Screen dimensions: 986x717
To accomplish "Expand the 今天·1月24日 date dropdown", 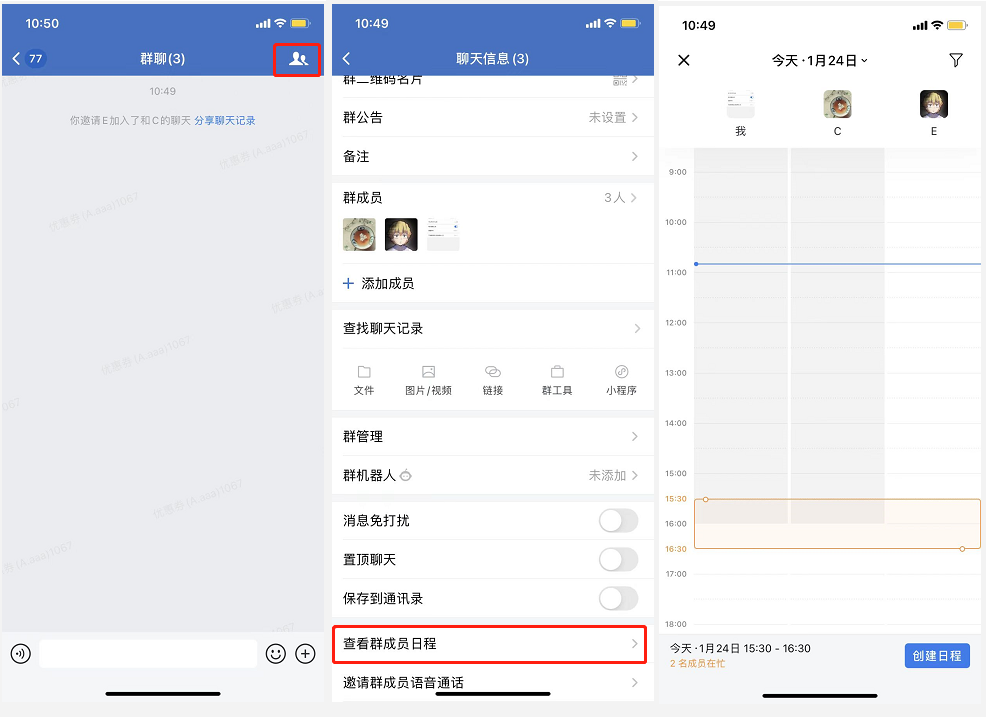I will pos(820,60).
